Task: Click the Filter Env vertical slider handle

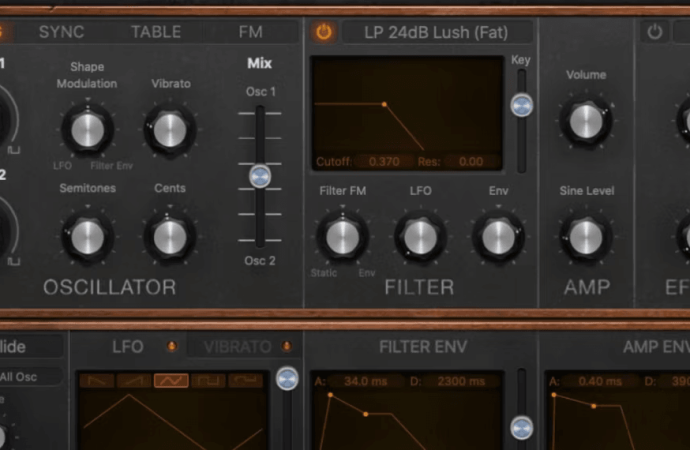Action: tap(521, 428)
